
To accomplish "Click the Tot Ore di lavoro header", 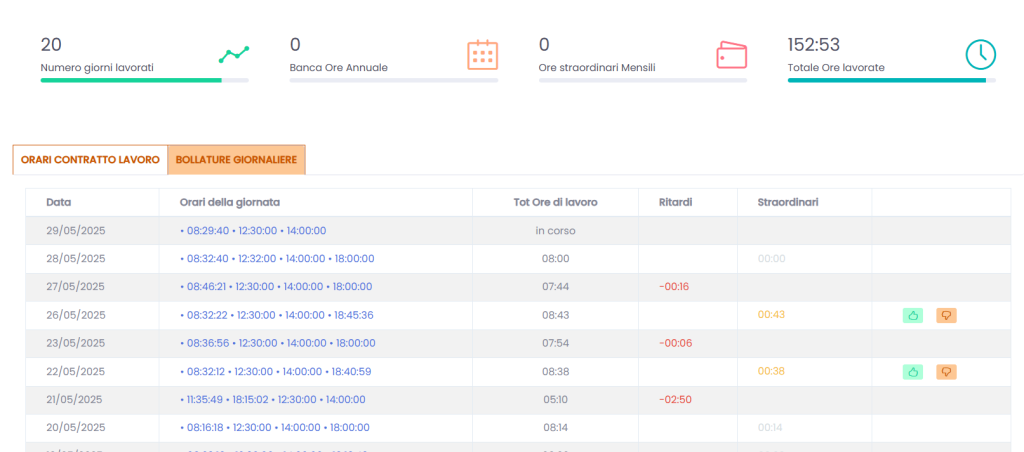I will tap(555, 202).
